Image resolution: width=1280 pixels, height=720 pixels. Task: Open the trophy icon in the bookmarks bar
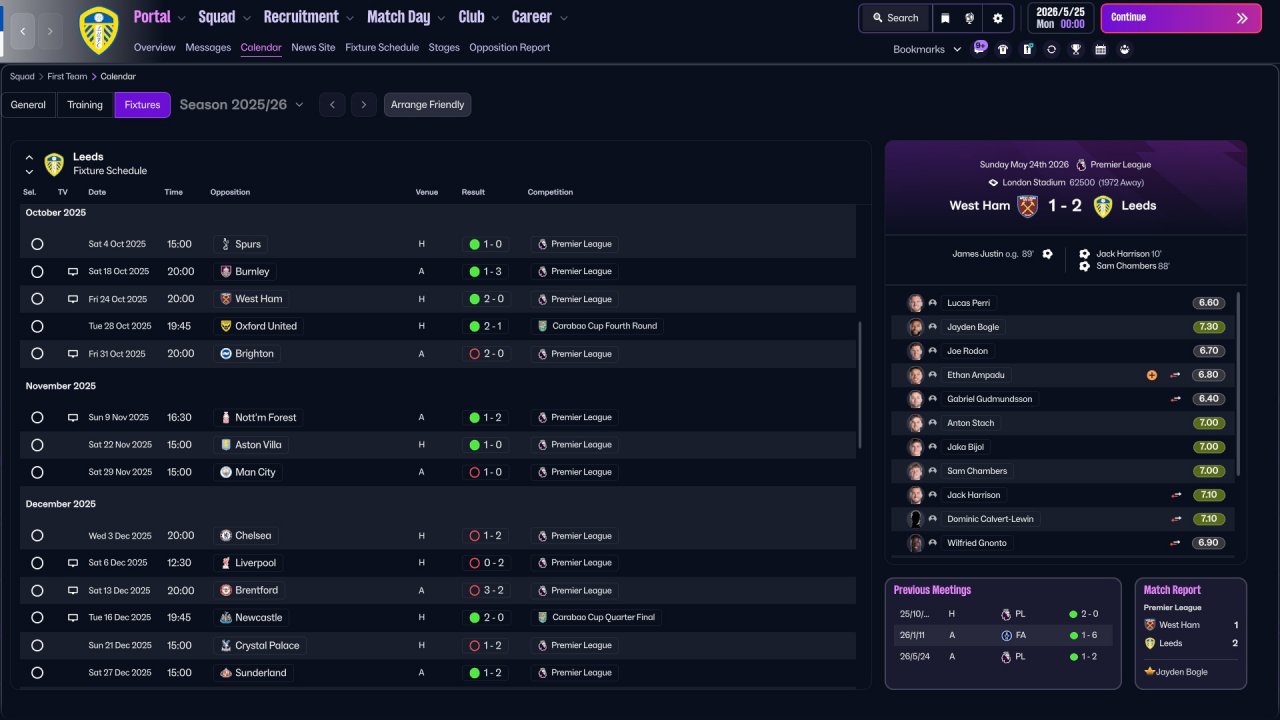coord(1076,49)
